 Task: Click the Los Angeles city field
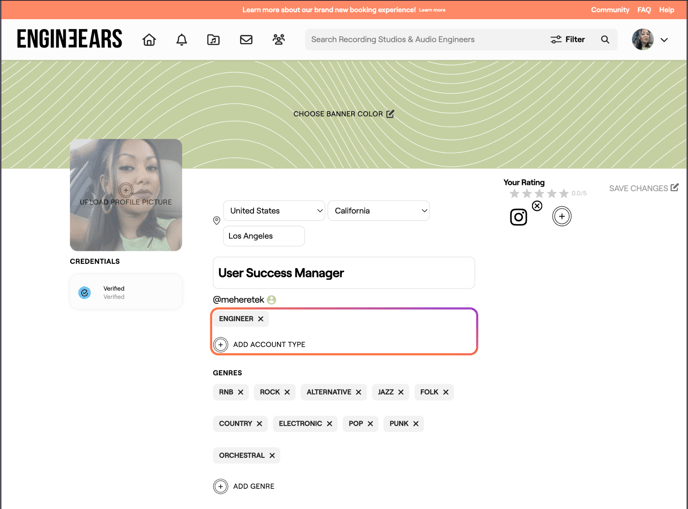tap(263, 236)
